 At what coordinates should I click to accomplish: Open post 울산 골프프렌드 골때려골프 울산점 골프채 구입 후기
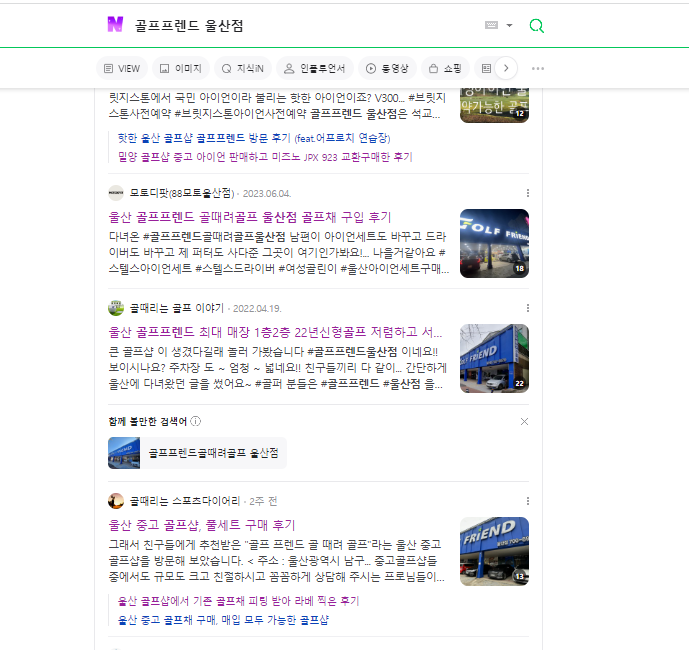pos(250,217)
